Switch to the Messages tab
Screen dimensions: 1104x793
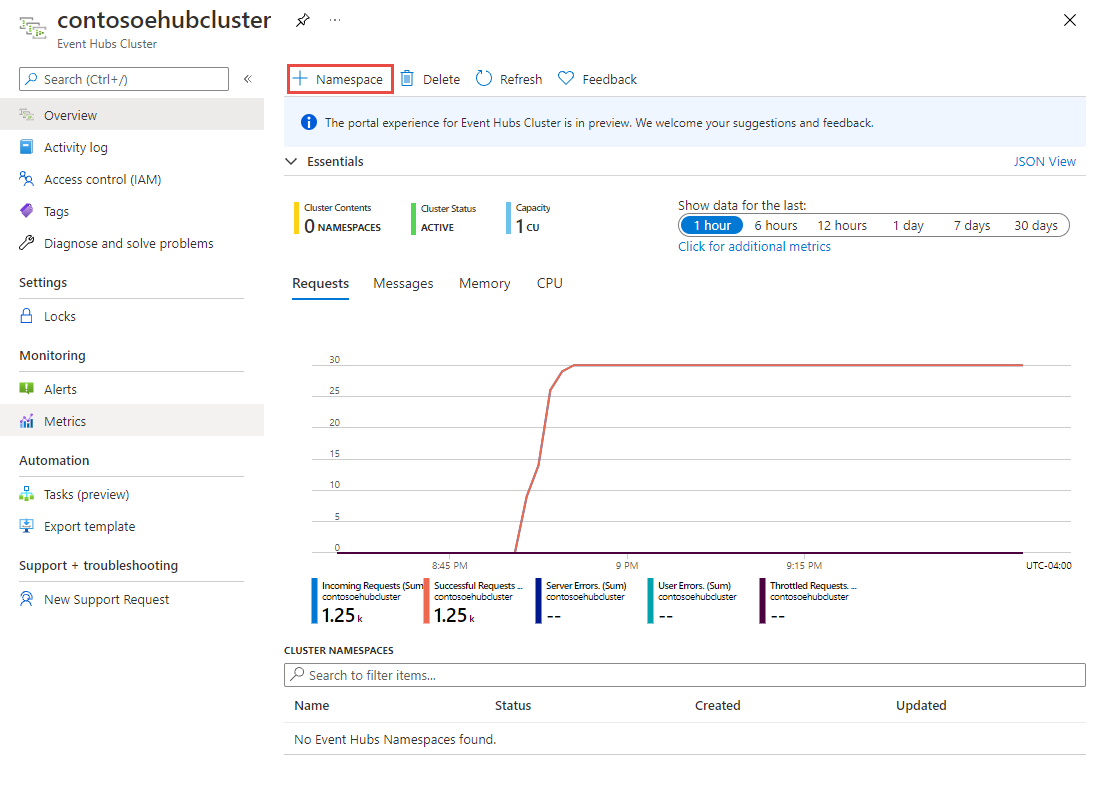[403, 283]
